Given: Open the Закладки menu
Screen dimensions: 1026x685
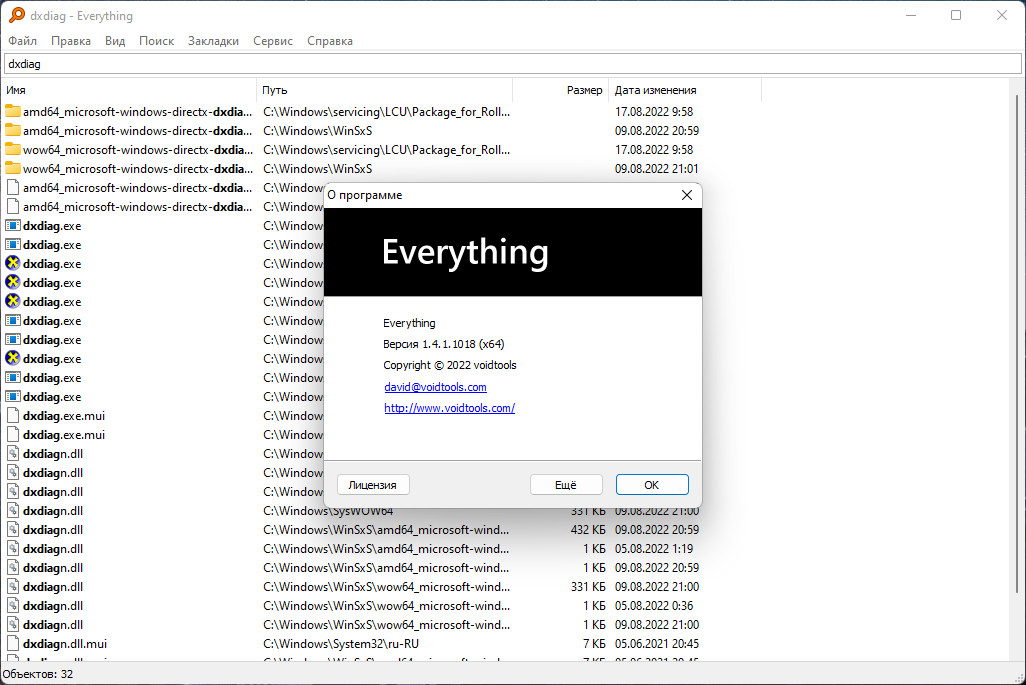Looking at the screenshot, I should click(213, 41).
